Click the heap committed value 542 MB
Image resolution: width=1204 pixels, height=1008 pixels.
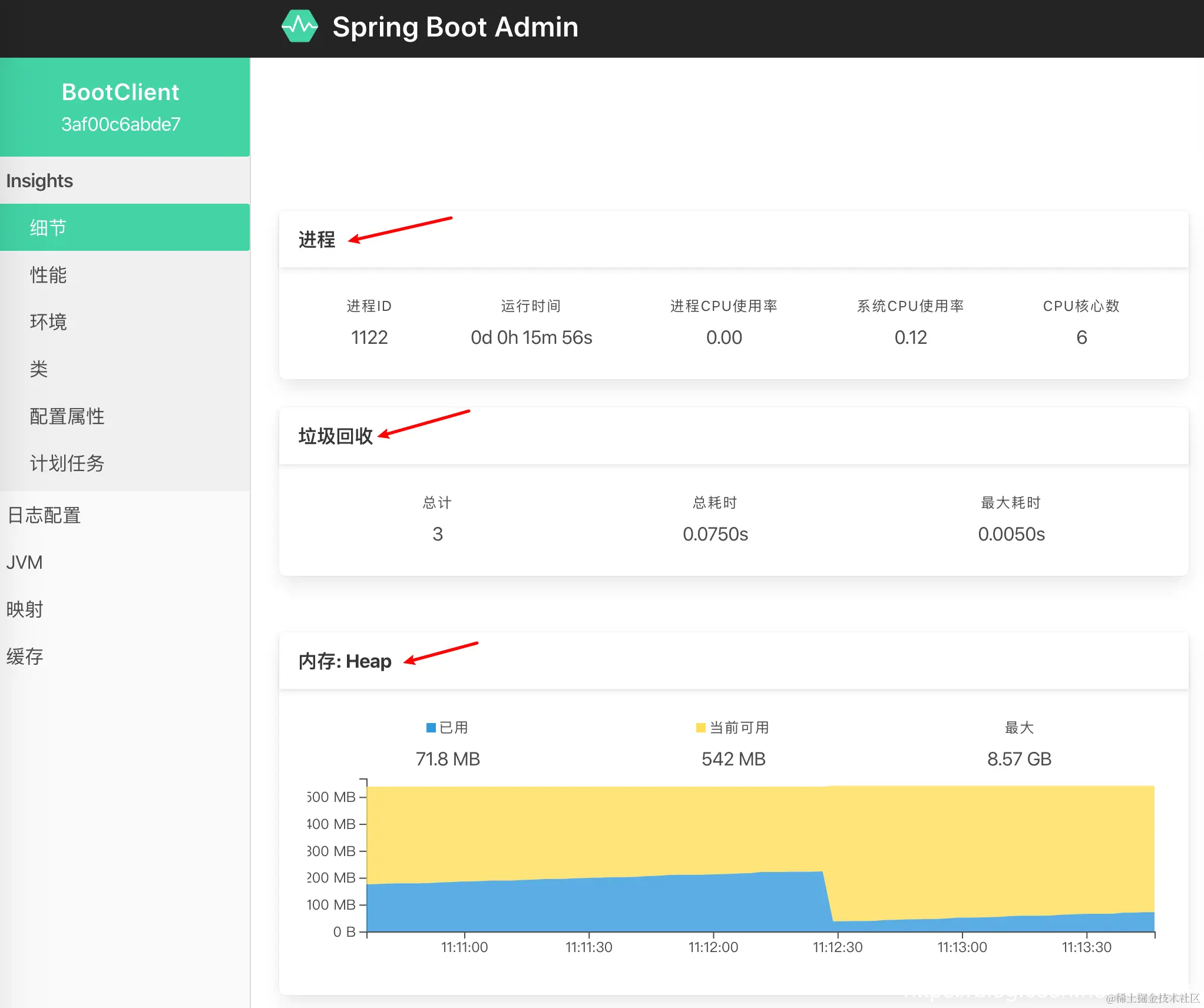733,759
